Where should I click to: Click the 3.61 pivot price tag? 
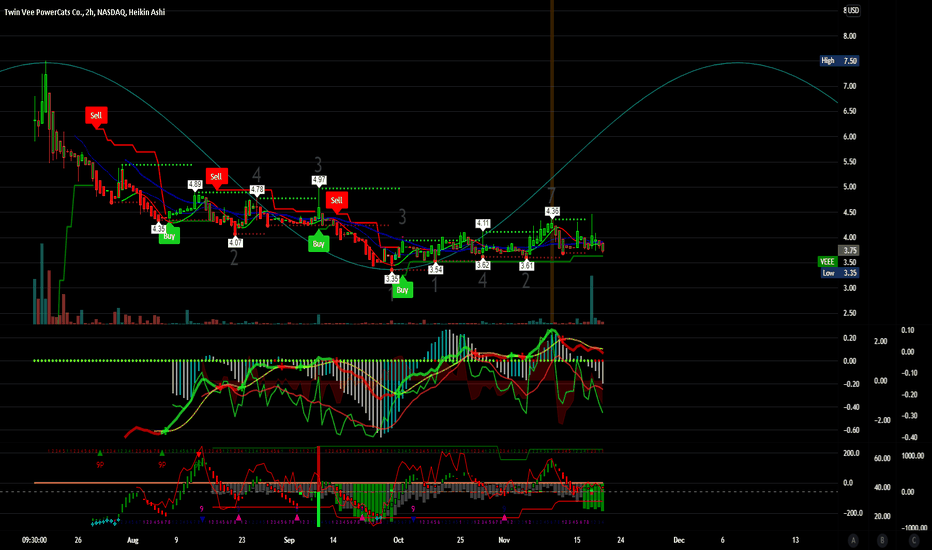pos(527,266)
